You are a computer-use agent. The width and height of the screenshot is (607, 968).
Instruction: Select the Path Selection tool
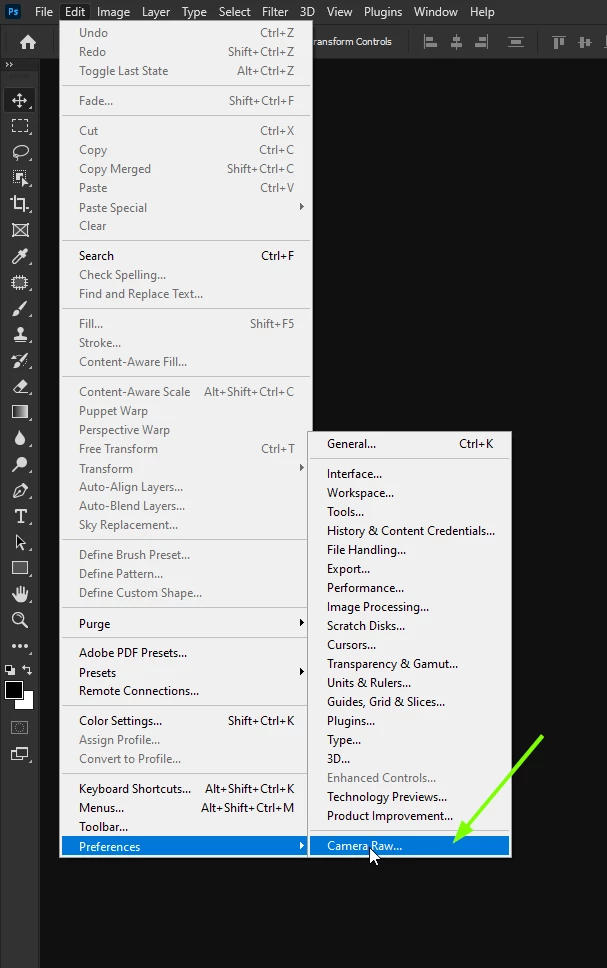tap(20, 542)
